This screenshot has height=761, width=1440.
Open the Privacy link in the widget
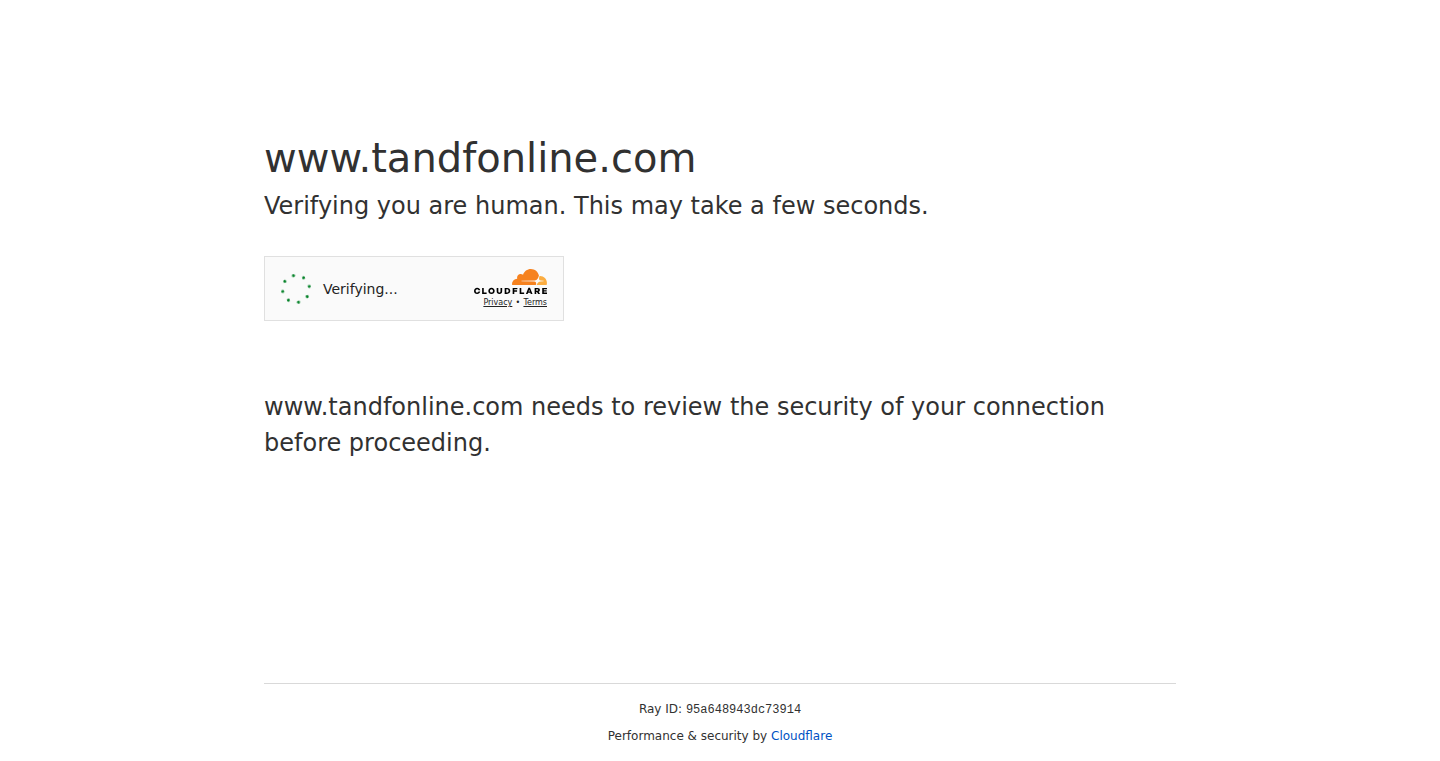tap(498, 302)
